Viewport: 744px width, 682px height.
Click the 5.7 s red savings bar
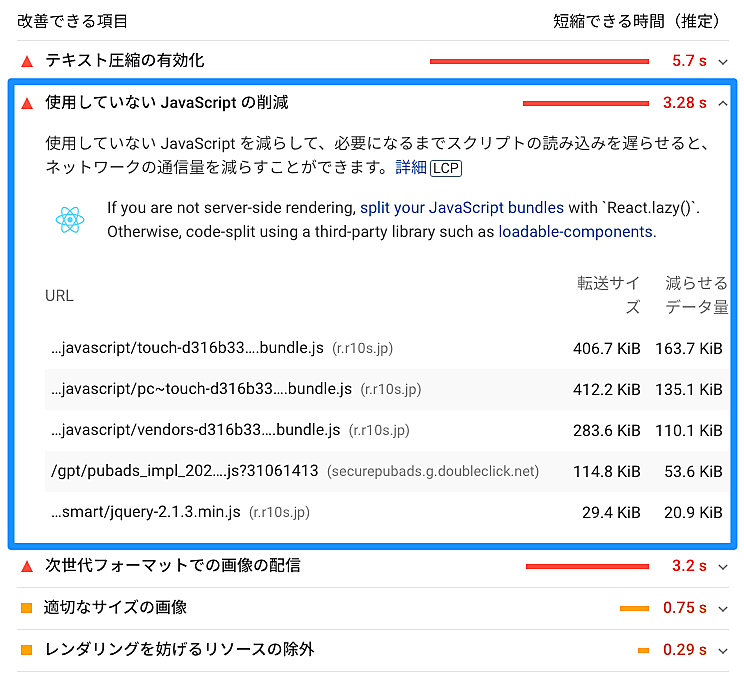point(541,61)
